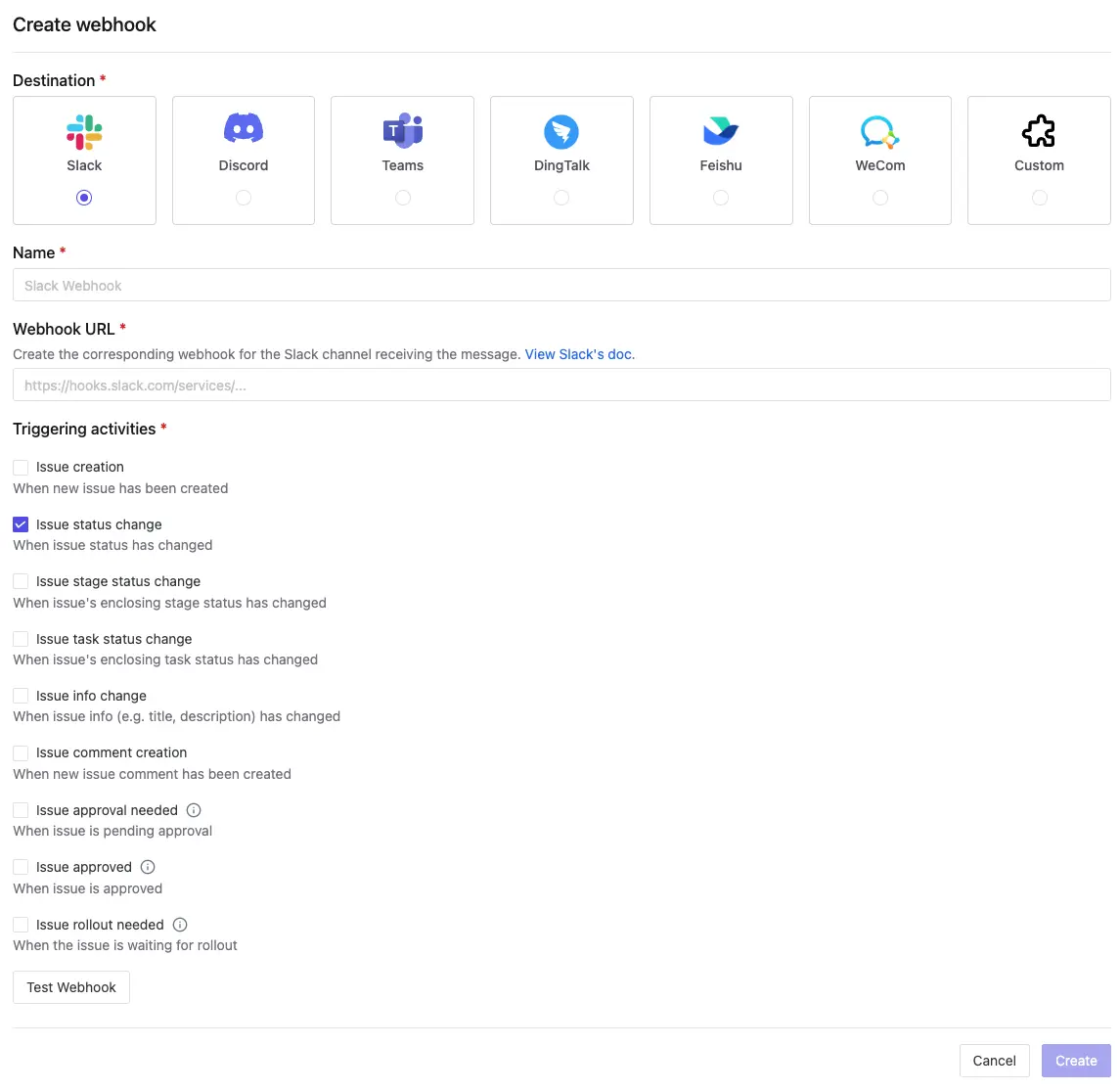Screen dimensions: 1120x1091
Task: Select the Teams radio button
Action: (x=402, y=198)
